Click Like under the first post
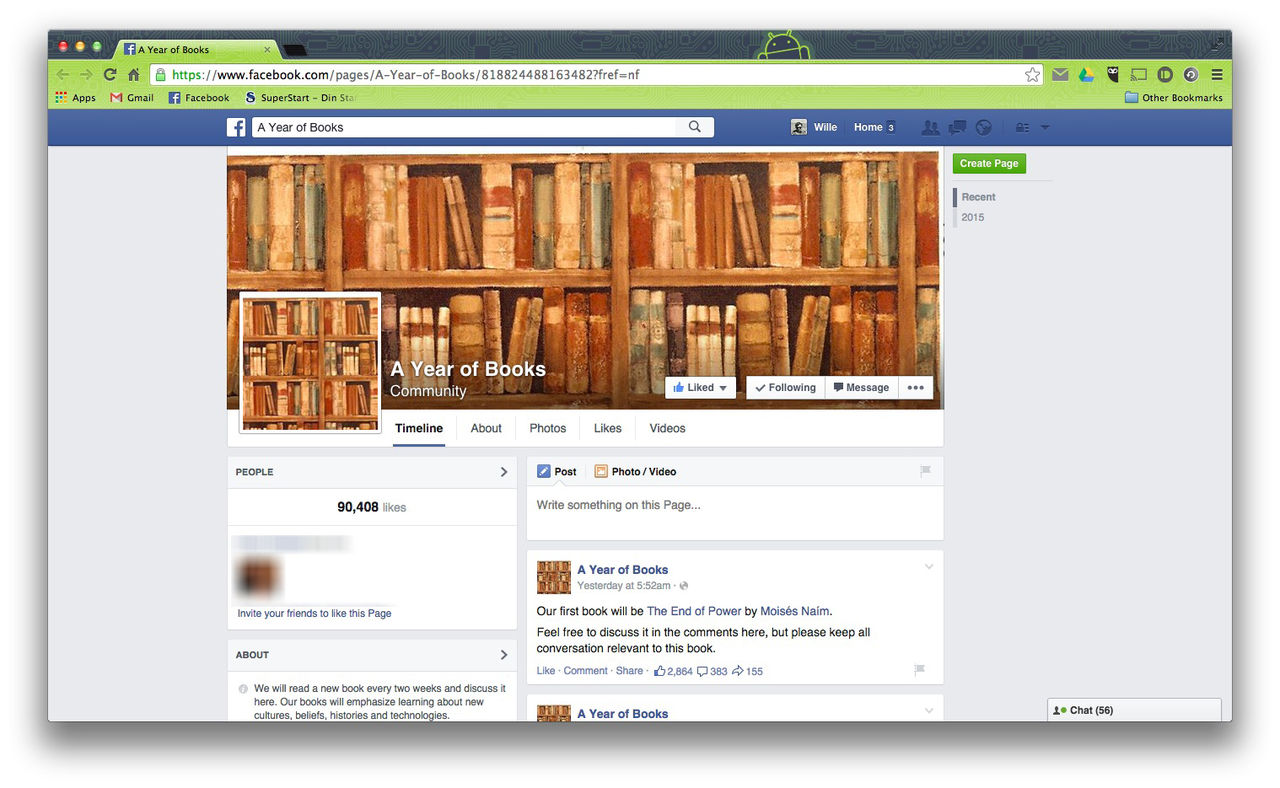1280x788 pixels. pos(546,671)
